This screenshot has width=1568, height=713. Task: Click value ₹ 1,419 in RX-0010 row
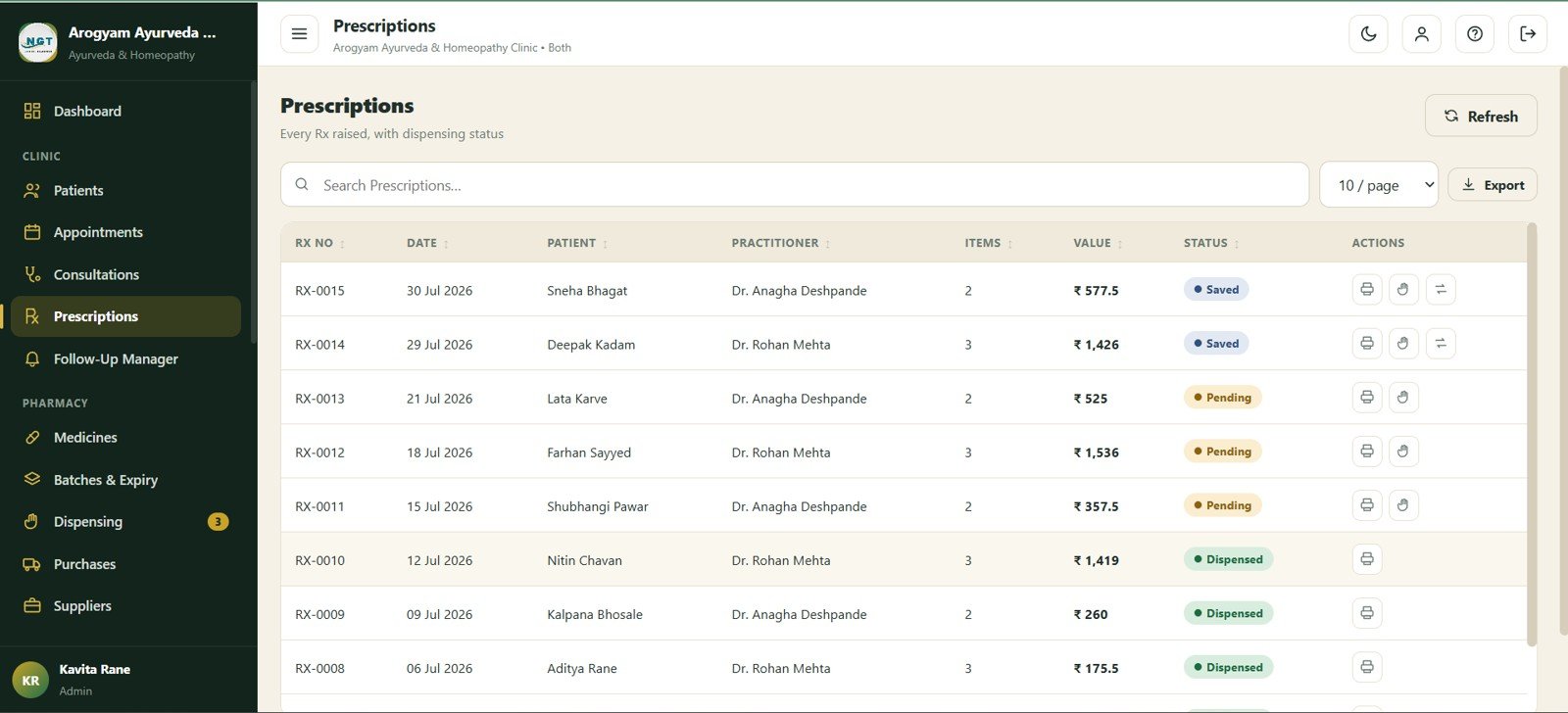coord(1096,560)
